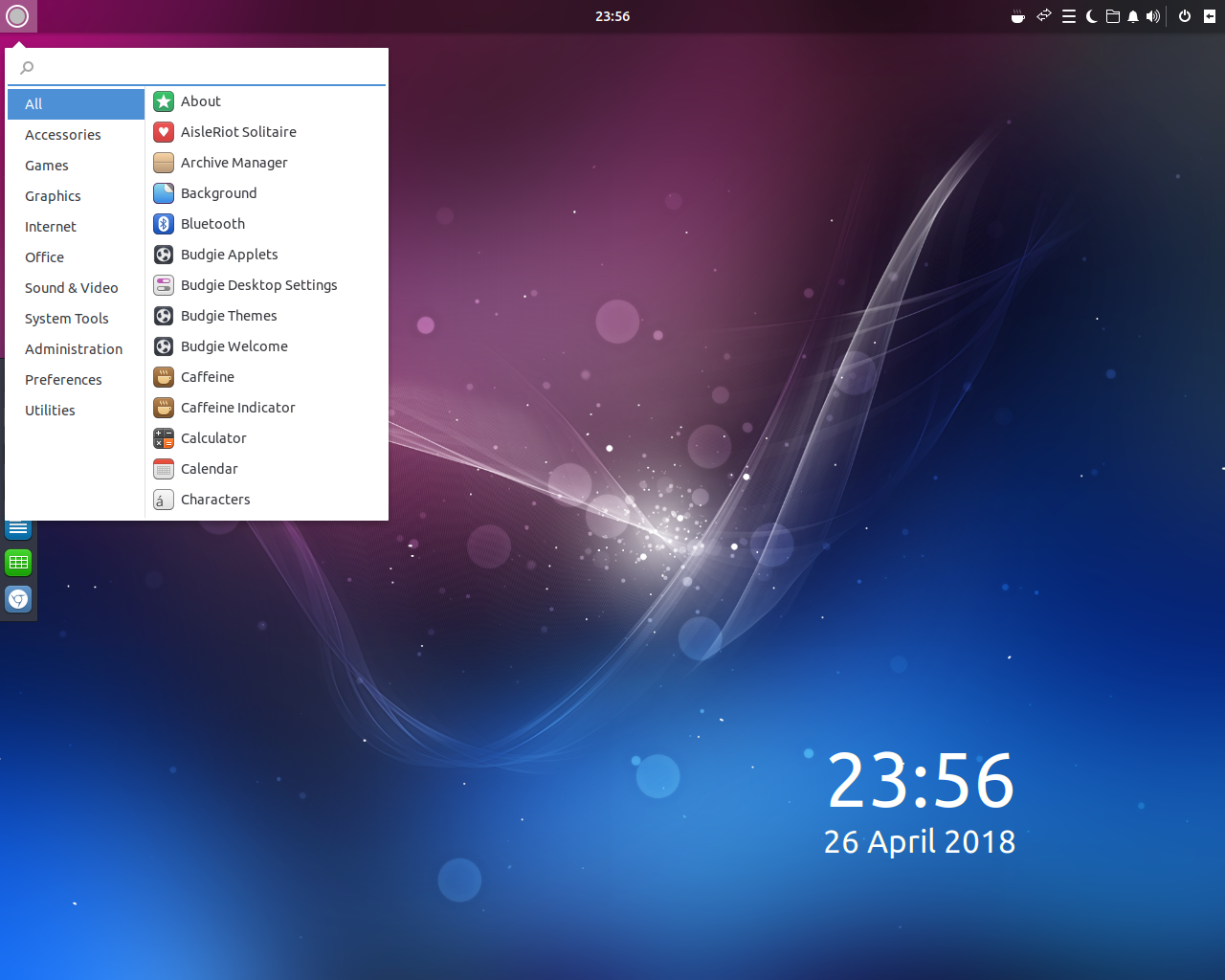
Task: Click the power icon in the panel
Action: click(1185, 16)
